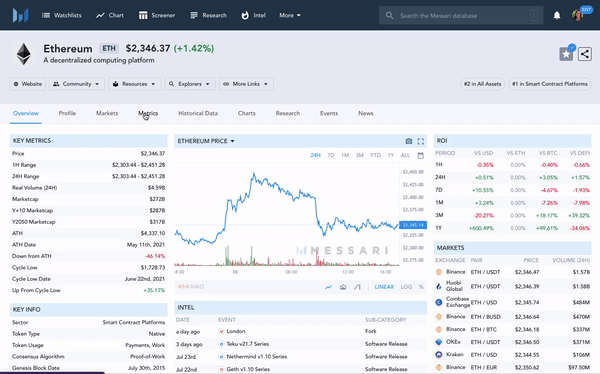Click the star watchlist icon for Ethereum
Screen dimensions: 600x374
[x=566, y=54]
